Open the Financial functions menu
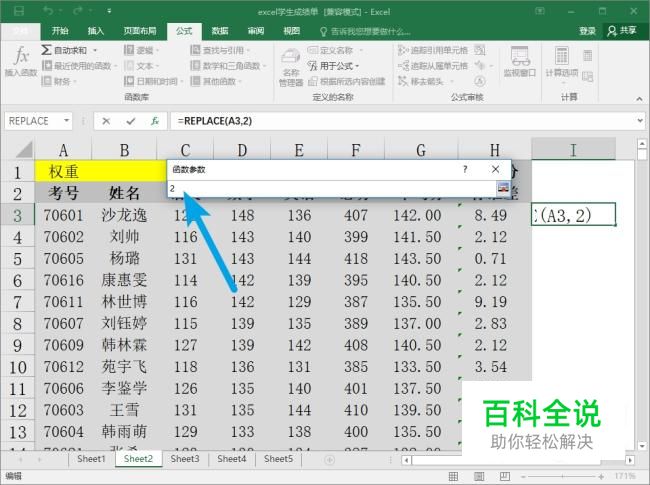Screen dimensions: 650x485 click(59, 81)
